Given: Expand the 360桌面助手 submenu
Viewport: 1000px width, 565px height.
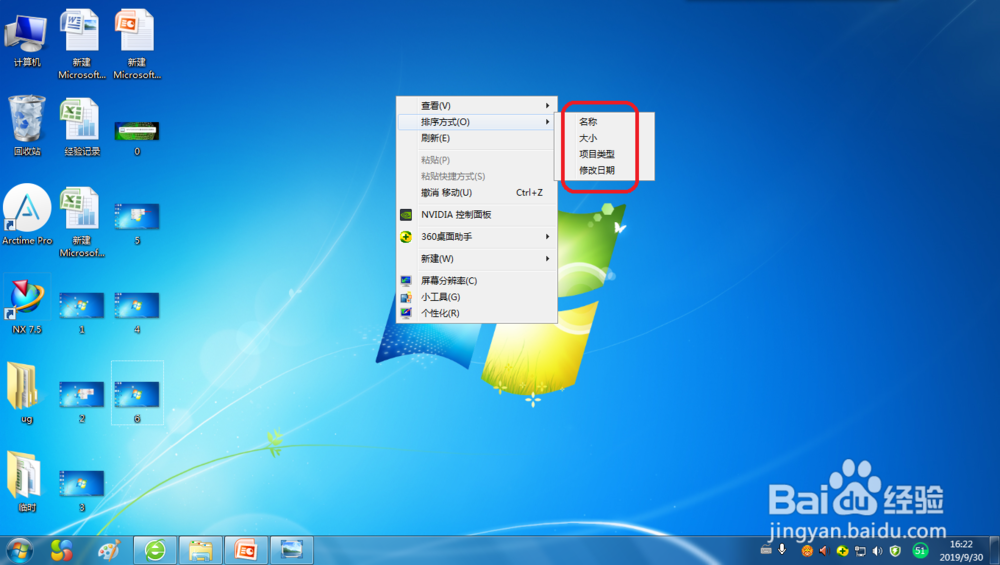Looking at the screenshot, I should point(476,237).
